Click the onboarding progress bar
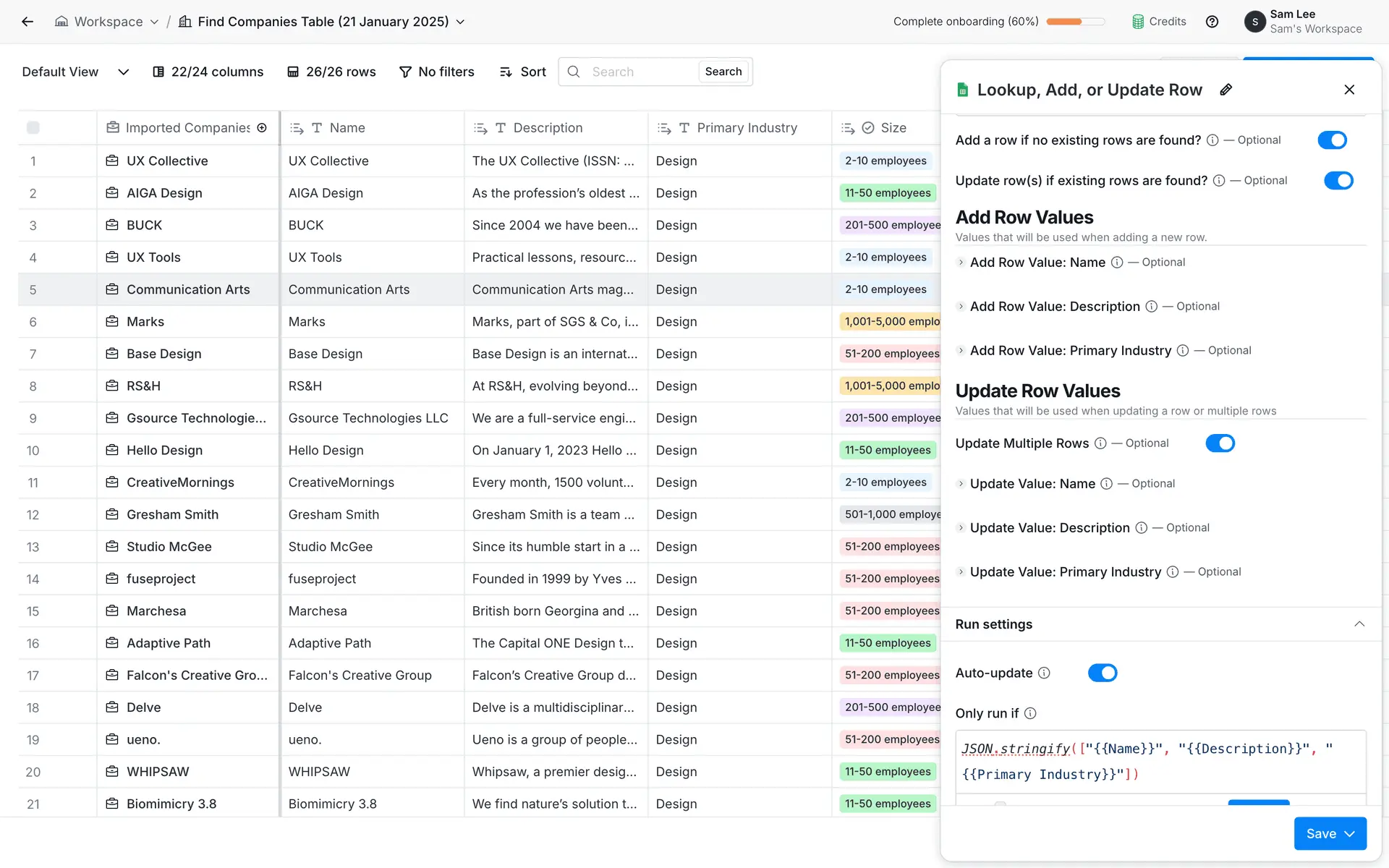Screen dimensions: 1389x868 coord(1075,22)
